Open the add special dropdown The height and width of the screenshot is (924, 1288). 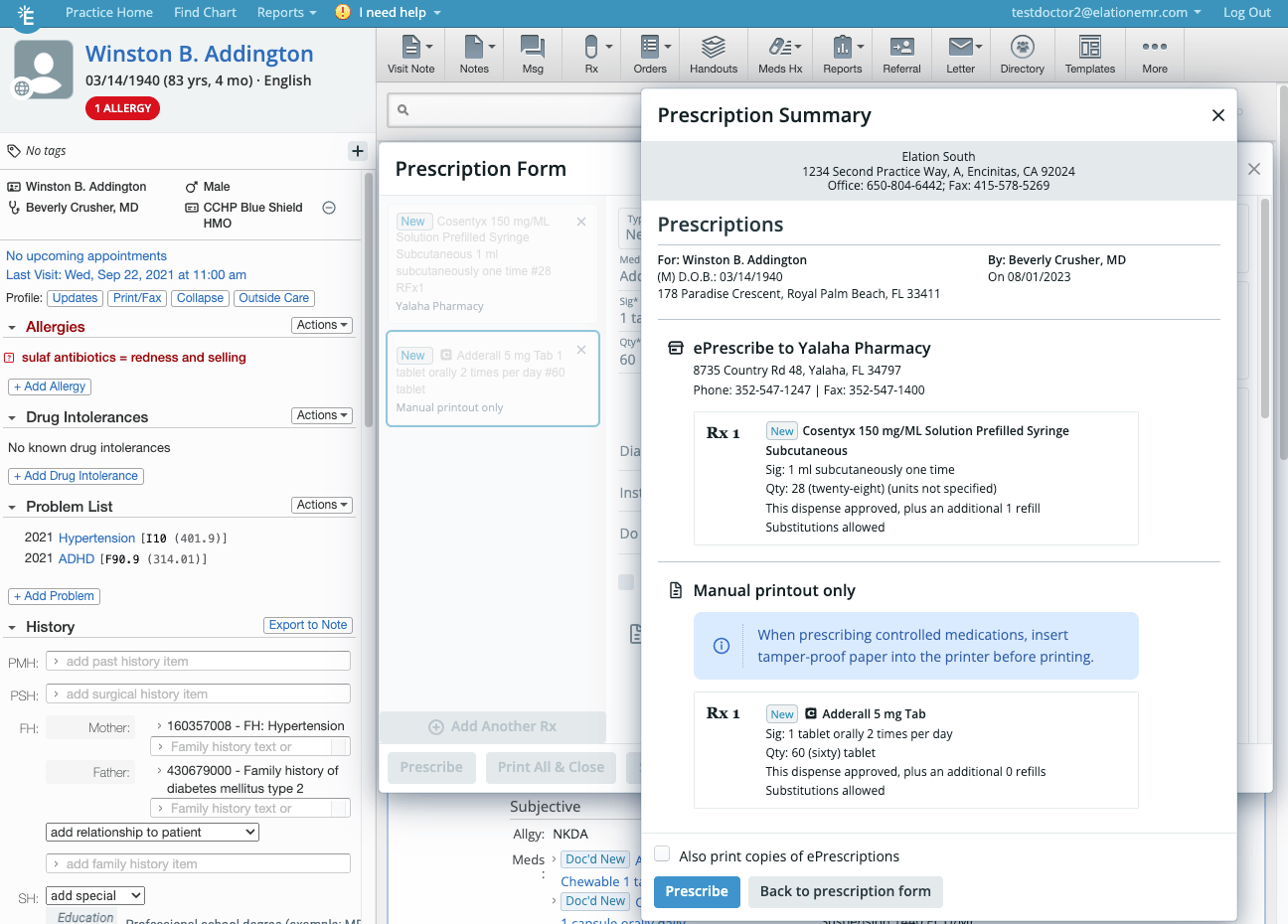coord(95,896)
